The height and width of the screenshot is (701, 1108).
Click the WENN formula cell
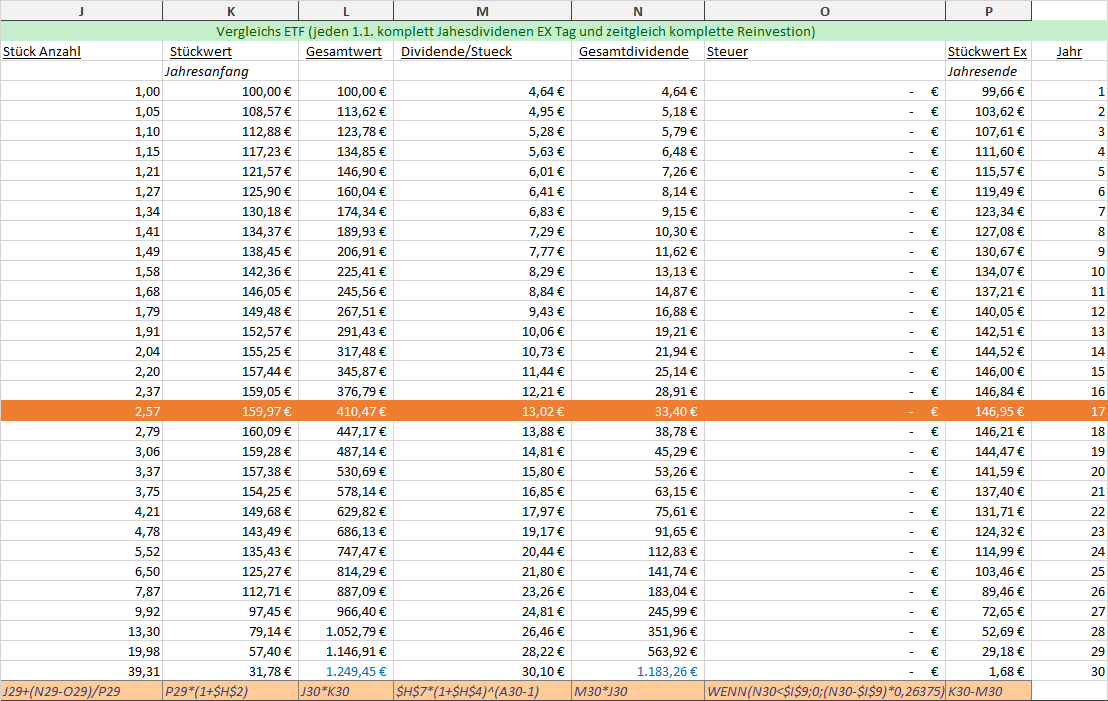(x=824, y=691)
